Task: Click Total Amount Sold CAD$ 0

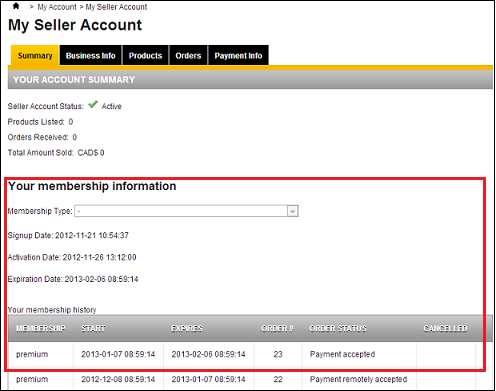Action: [x=56, y=153]
